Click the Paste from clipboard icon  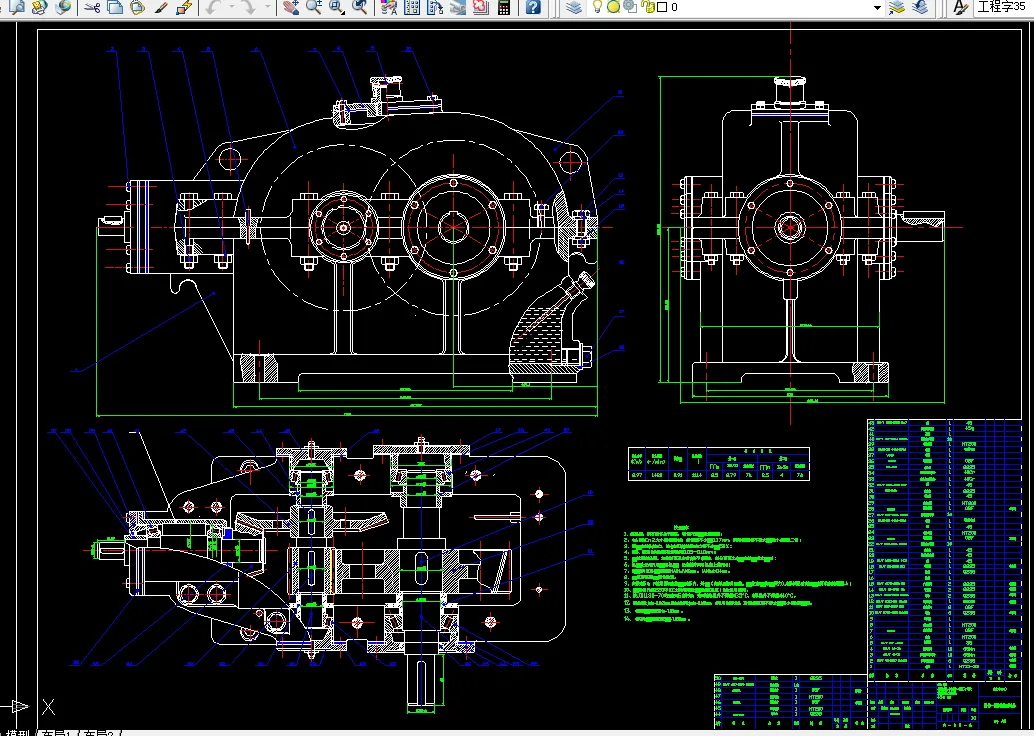(x=138, y=7)
